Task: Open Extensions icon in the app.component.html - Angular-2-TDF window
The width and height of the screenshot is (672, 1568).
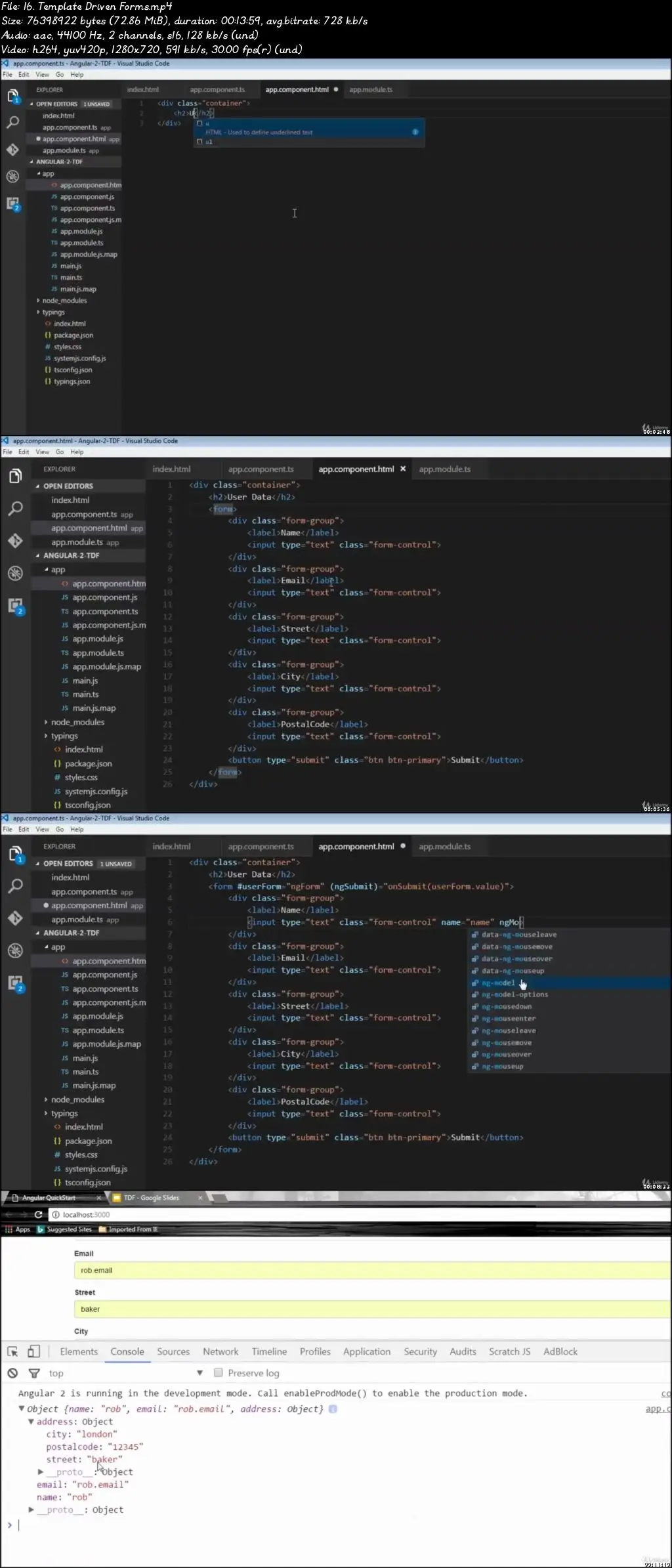Action: 15,605
